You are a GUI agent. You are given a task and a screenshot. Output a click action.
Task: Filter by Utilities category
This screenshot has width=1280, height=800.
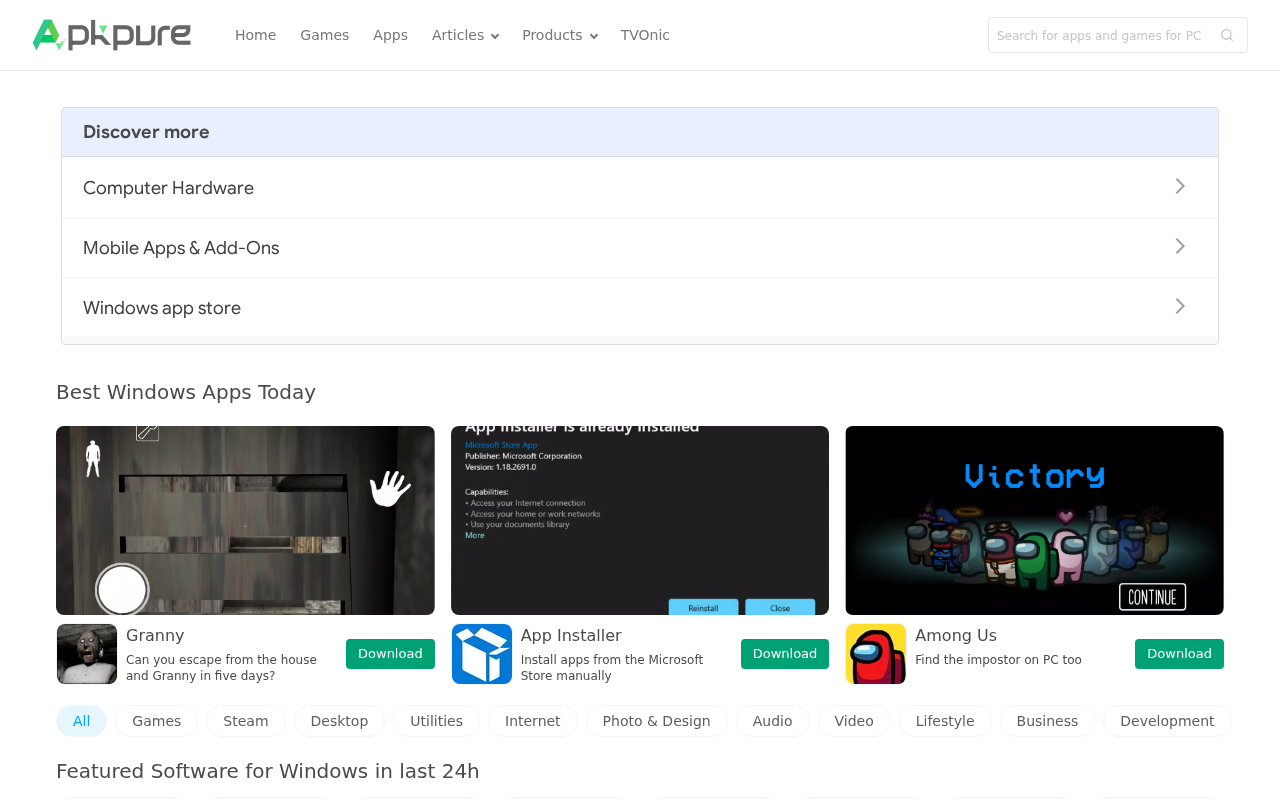pyautogui.click(x=436, y=721)
